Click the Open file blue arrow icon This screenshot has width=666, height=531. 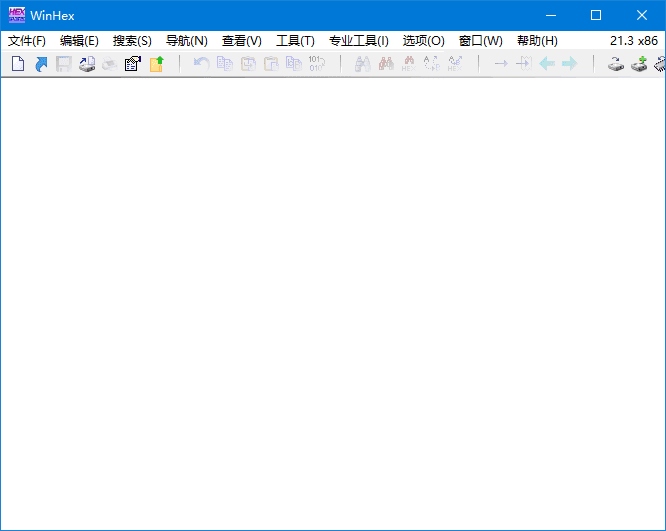click(41, 64)
